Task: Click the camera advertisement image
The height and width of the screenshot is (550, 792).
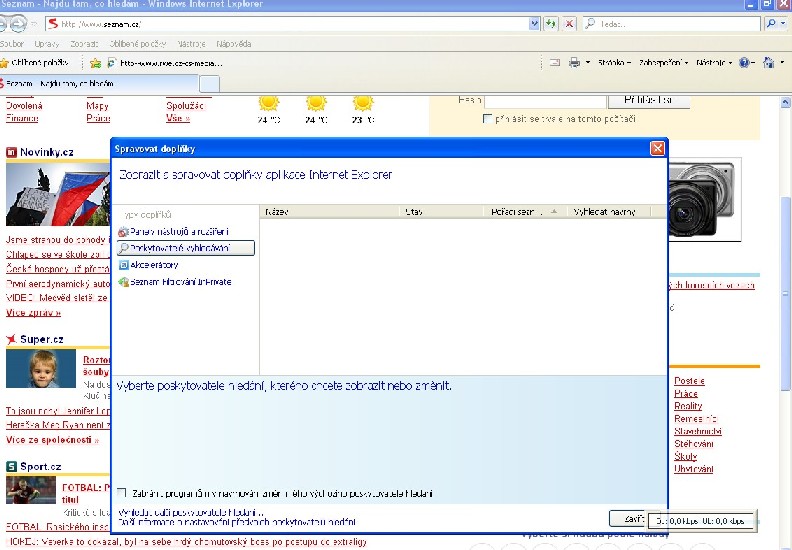Action: [x=704, y=199]
